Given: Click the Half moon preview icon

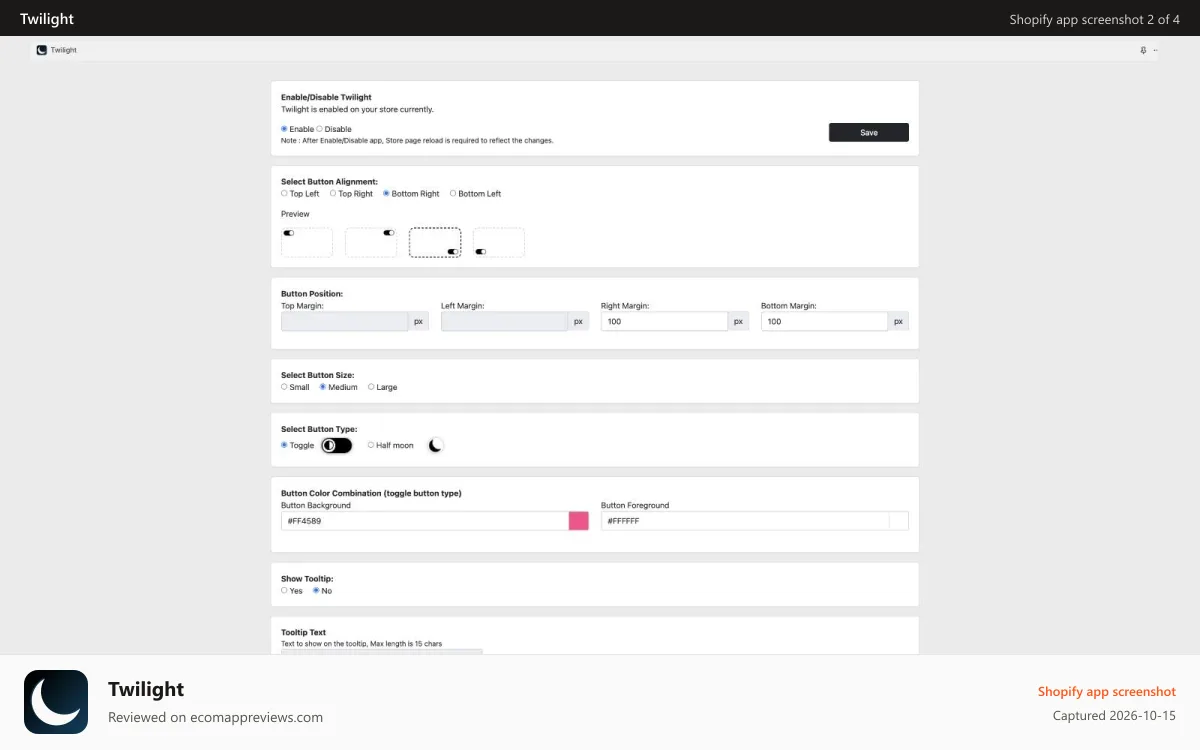Looking at the screenshot, I should point(435,445).
